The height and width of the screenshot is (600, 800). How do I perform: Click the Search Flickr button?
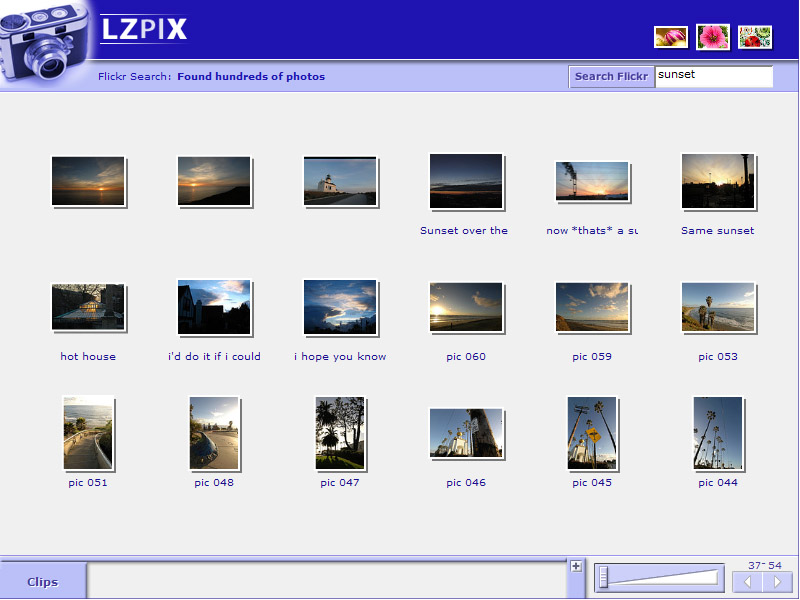tap(611, 77)
